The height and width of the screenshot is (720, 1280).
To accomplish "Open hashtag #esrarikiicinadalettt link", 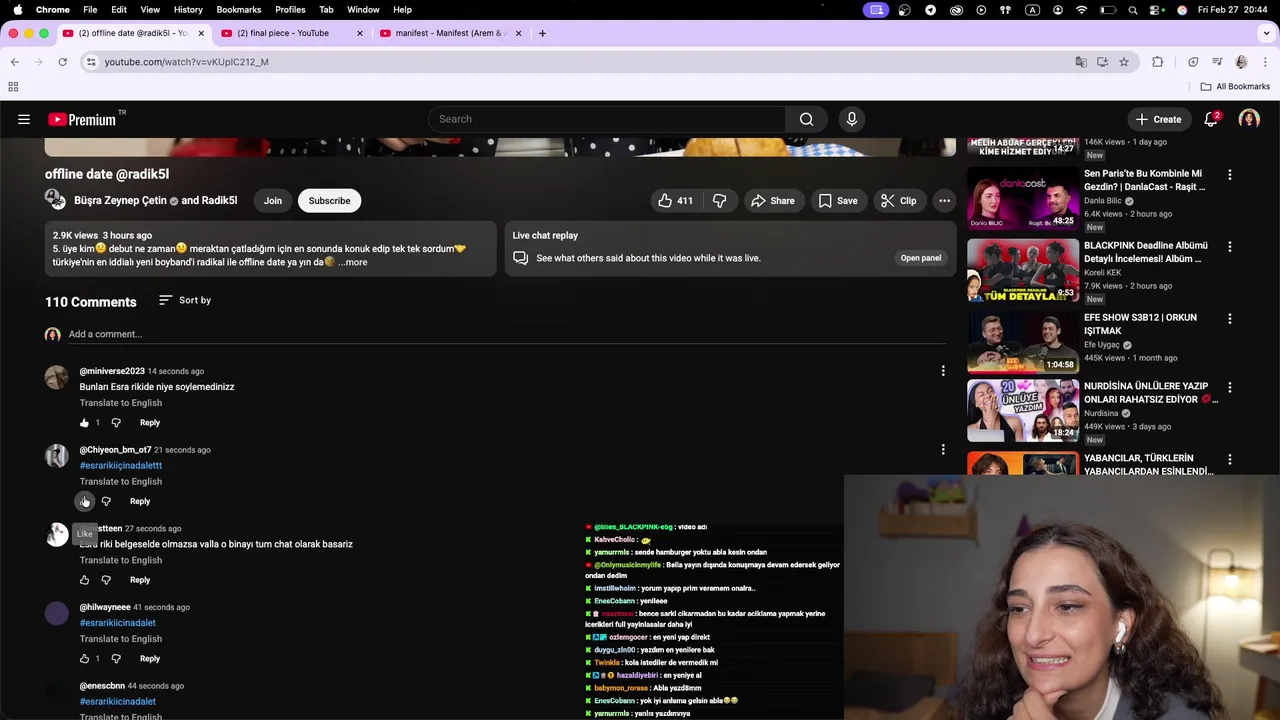I will [x=121, y=465].
